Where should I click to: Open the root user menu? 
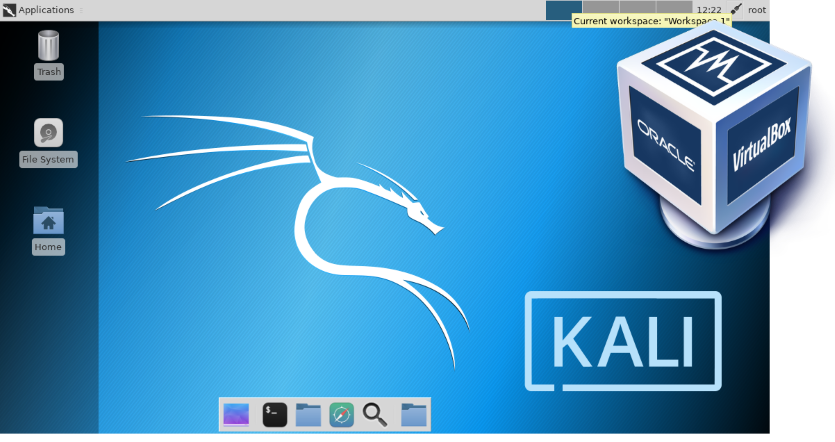click(757, 10)
